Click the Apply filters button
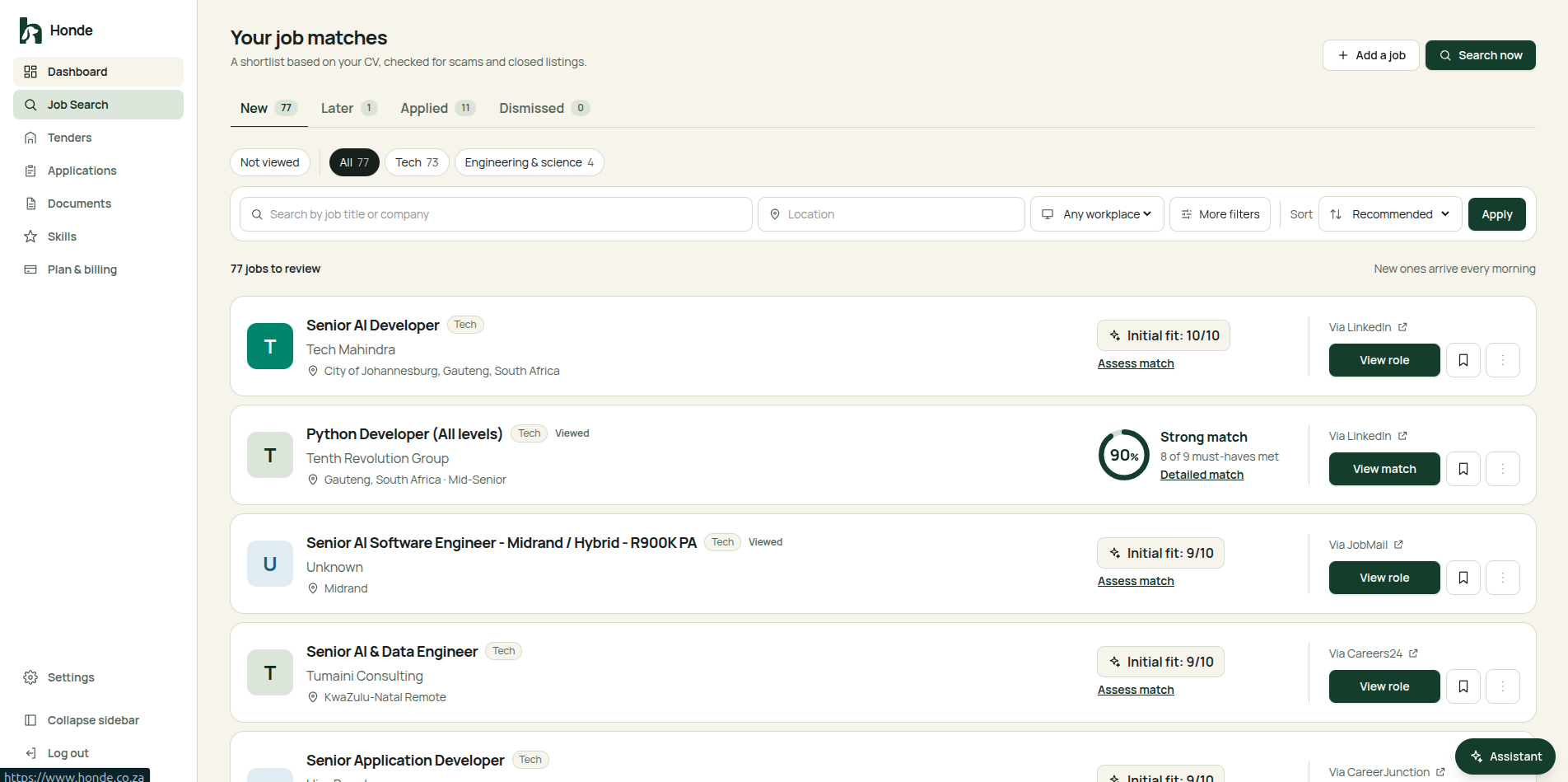Image resolution: width=1568 pixels, height=782 pixels. (x=1496, y=214)
